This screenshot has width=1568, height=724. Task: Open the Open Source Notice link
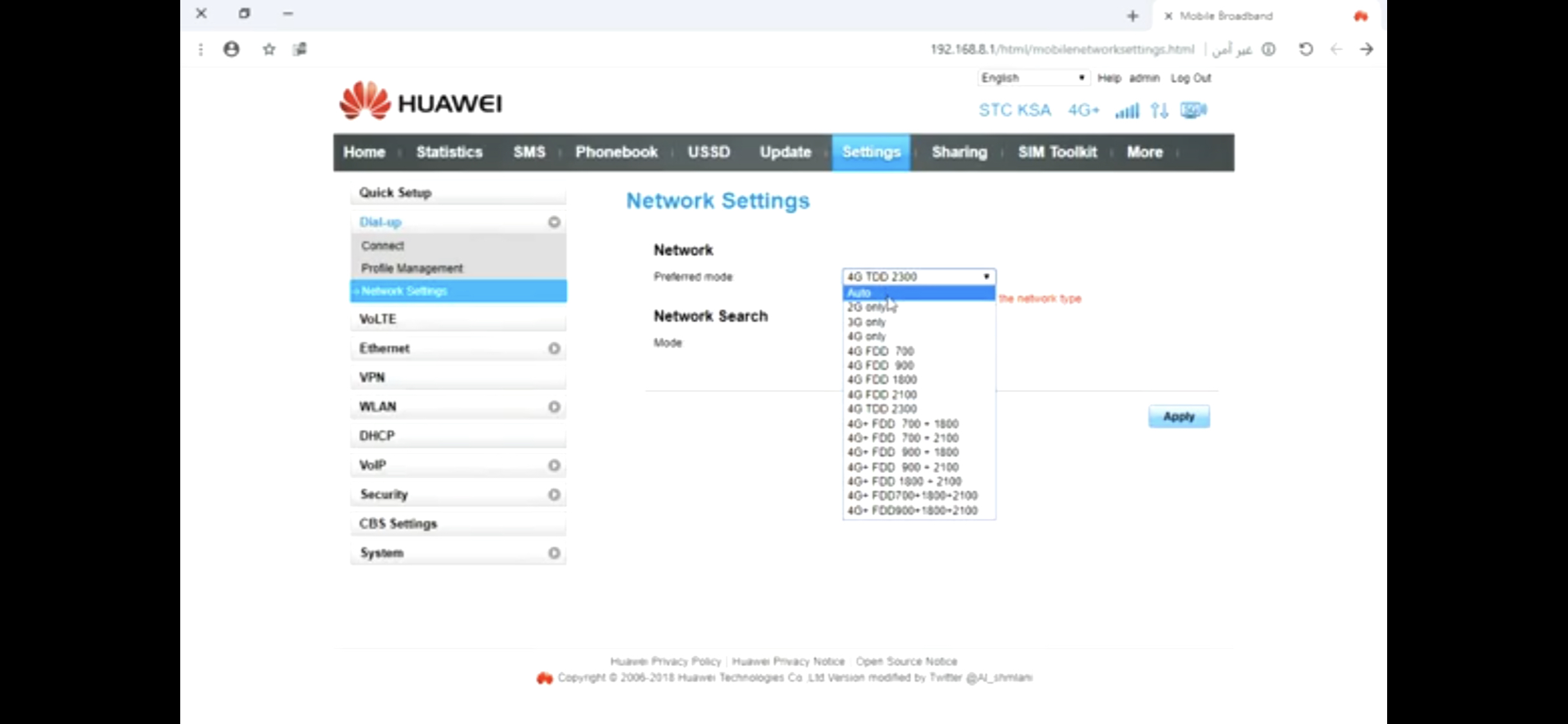pyautogui.click(x=906, y=661)
